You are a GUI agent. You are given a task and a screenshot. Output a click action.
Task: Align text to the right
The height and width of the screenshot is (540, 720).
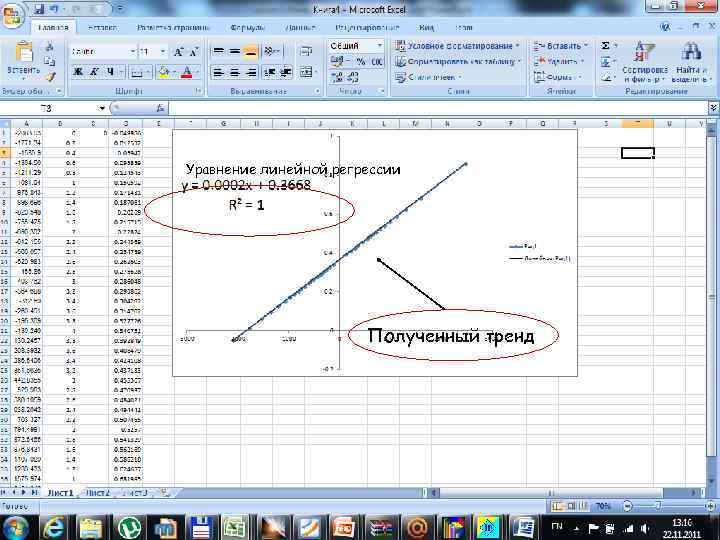point(251,73)
